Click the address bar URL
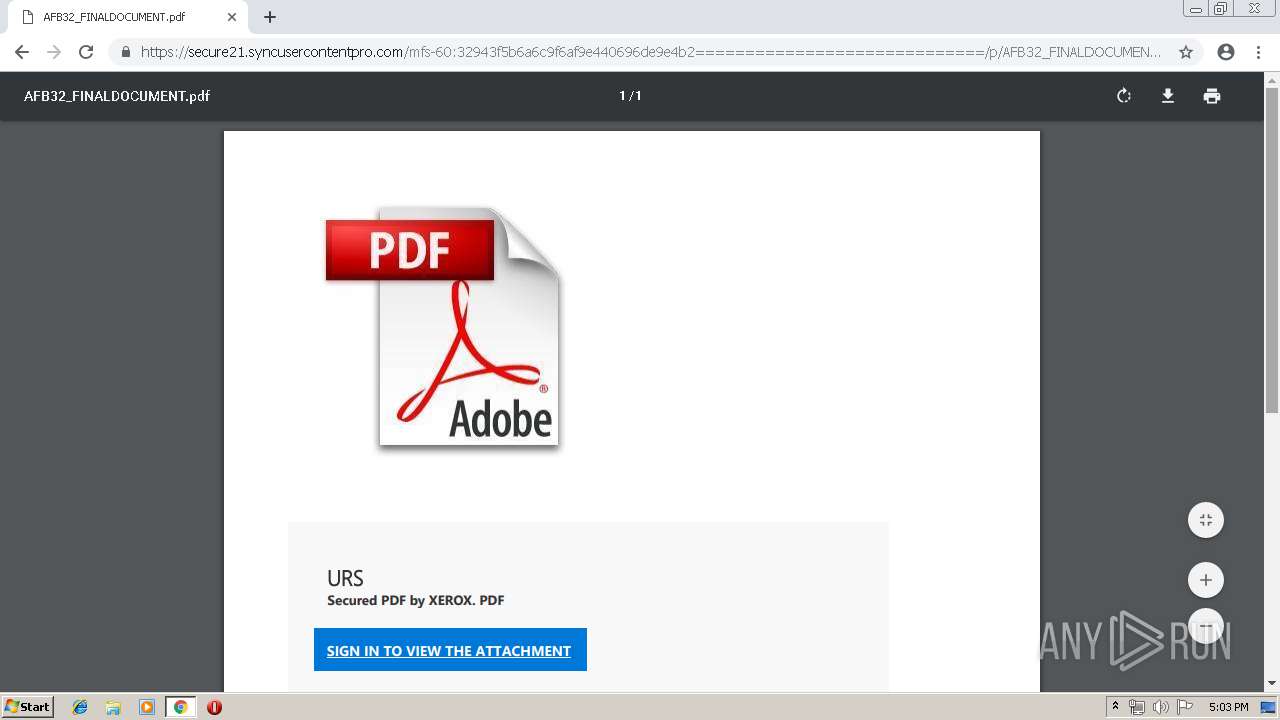The image size is (1280, 720). pos(650,52)
